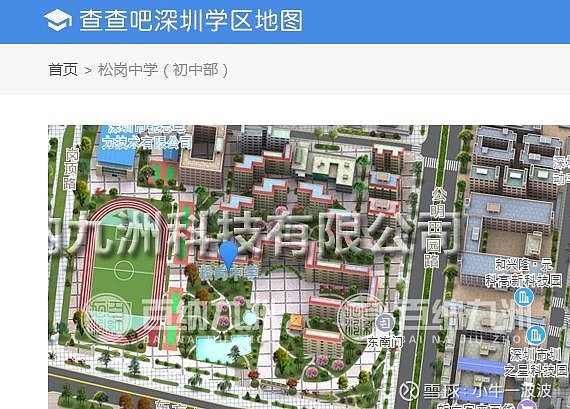Click the graduation cap logo icon
570x409 pixels.
[x=57, y=20]
